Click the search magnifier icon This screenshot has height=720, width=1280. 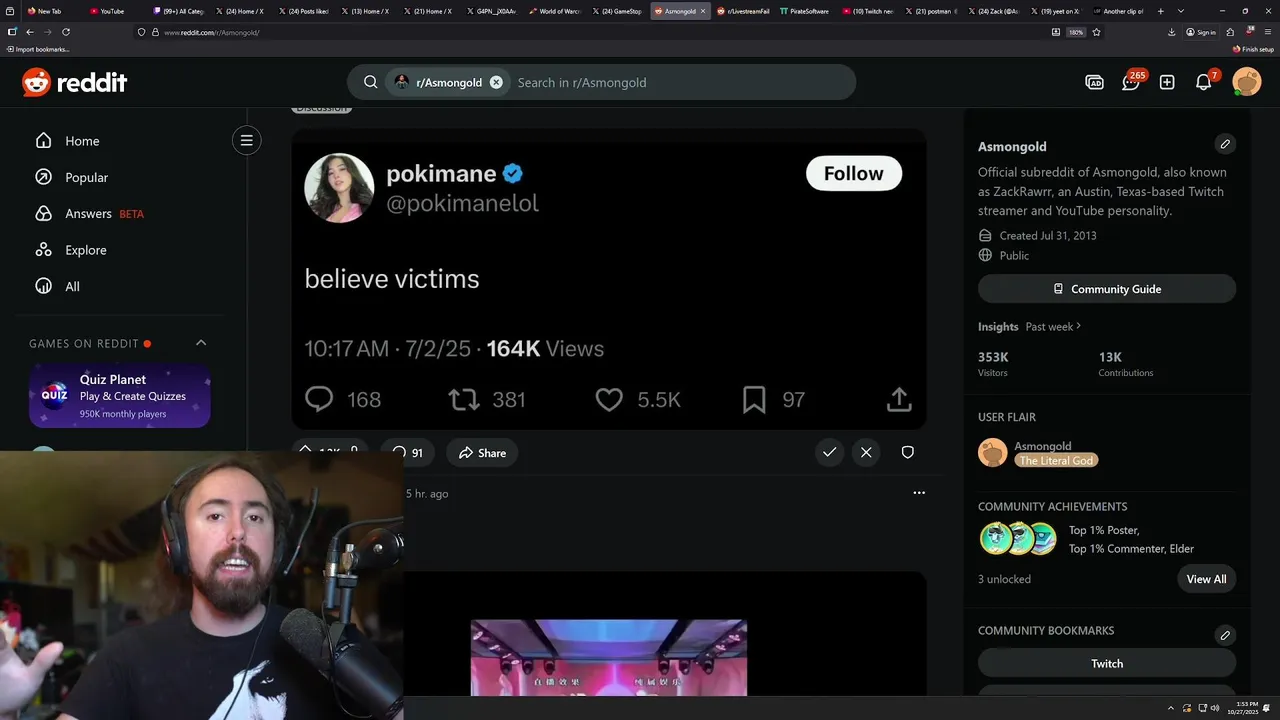coord(371,82)
